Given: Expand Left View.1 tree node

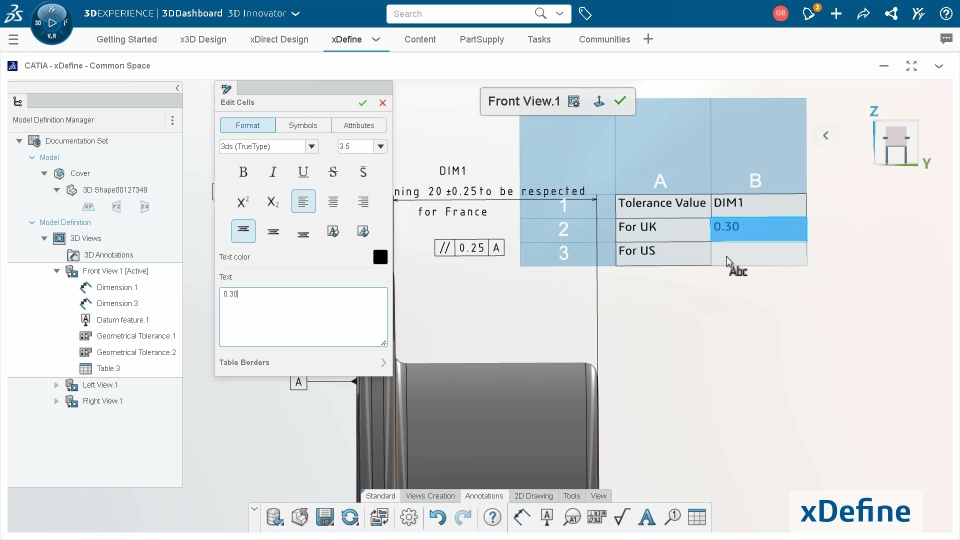Looking at the screenshot, I should tap(56, 385).
